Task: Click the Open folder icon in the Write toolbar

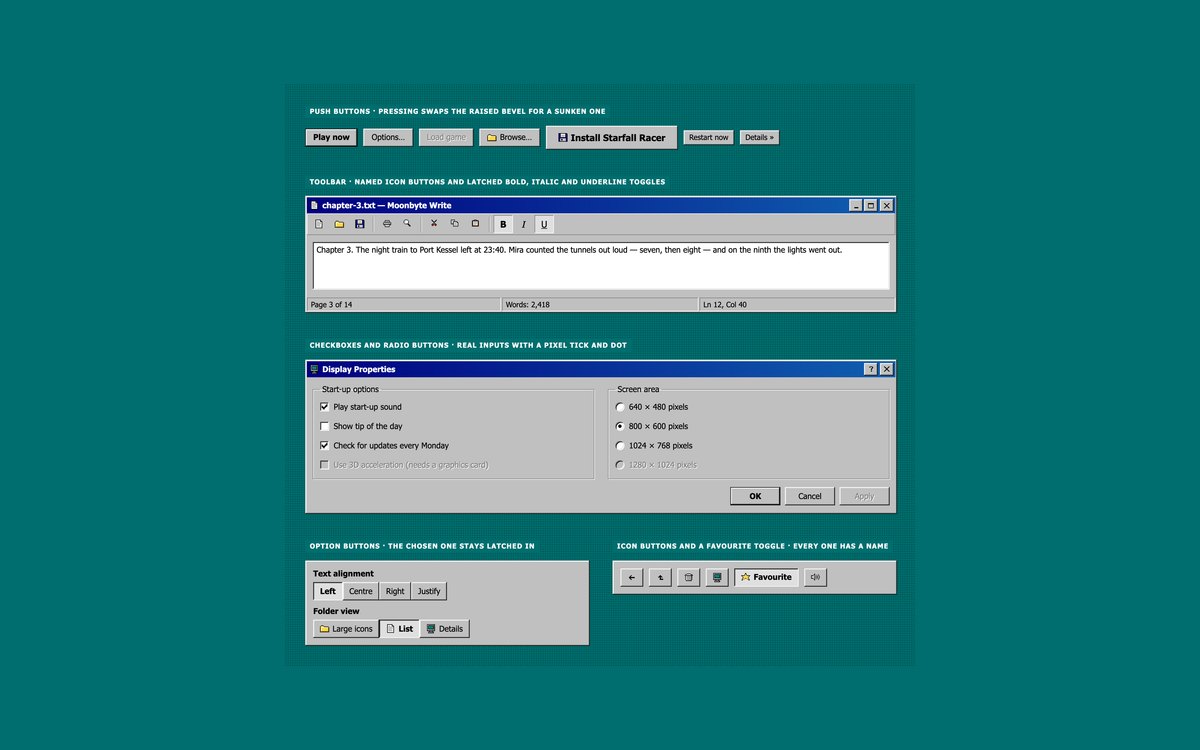Action: [339, 224]
